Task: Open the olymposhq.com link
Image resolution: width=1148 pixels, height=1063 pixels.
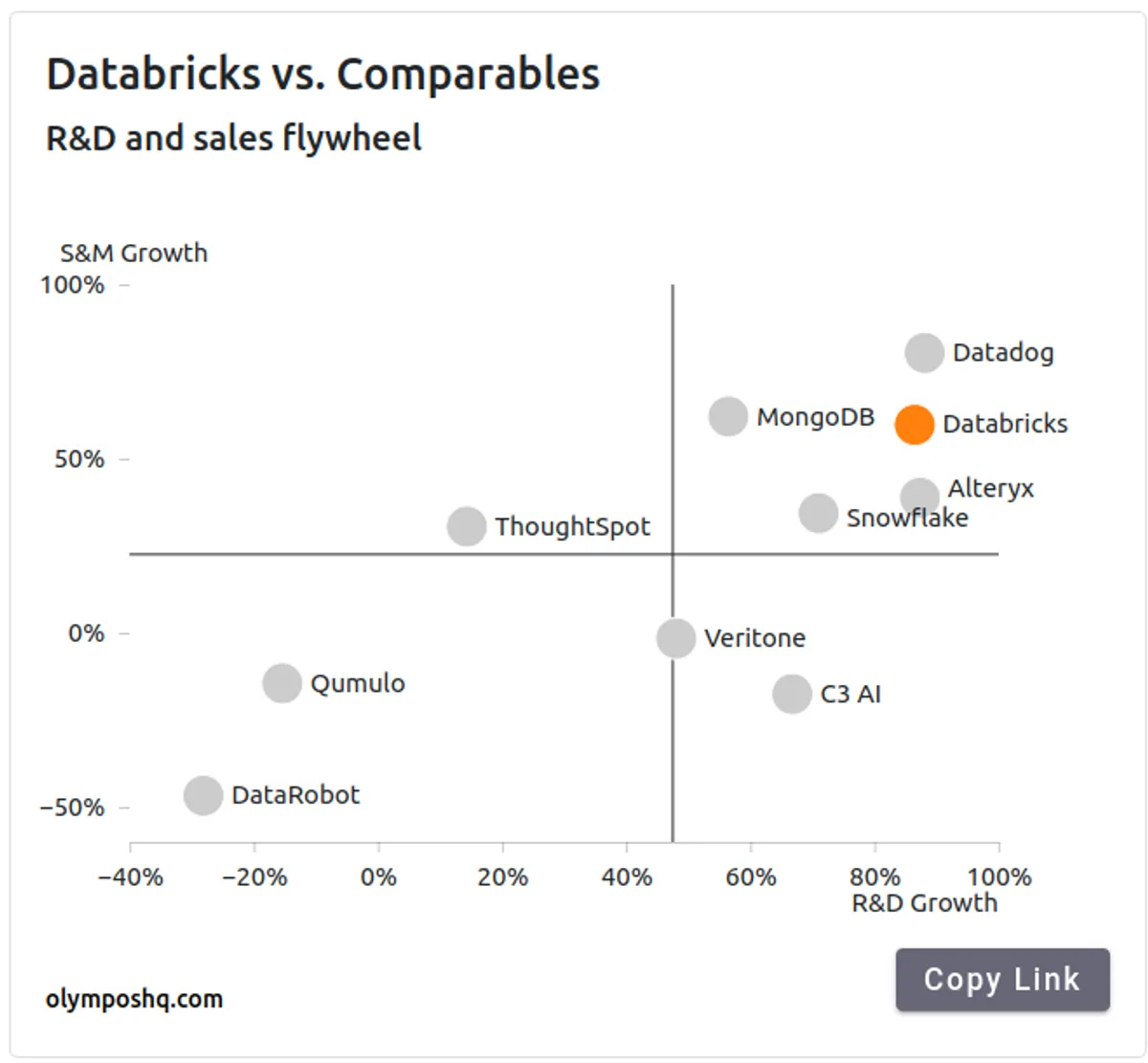Action: point(134,999)
